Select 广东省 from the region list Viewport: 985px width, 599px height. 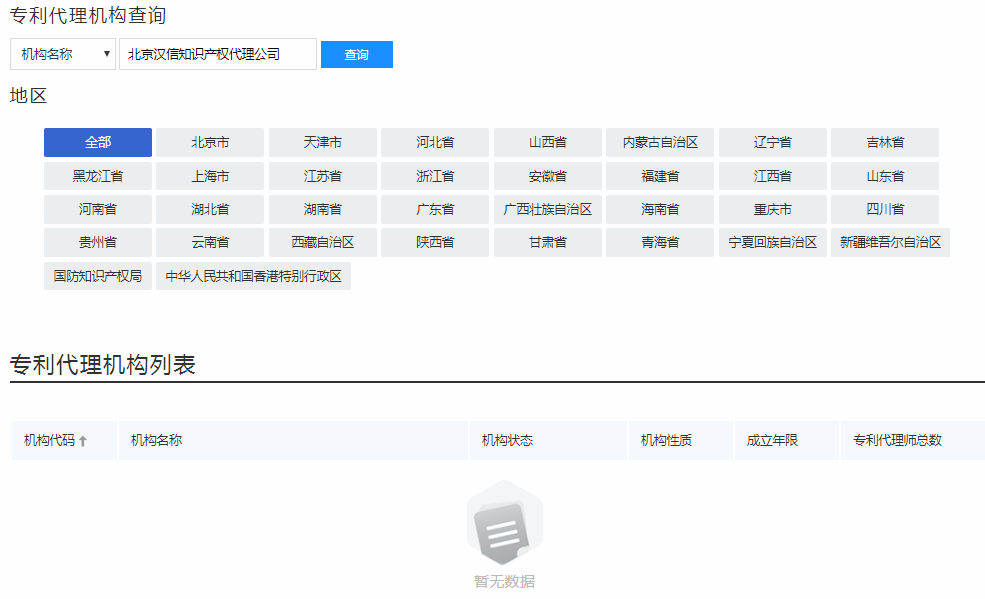point(434,209)
